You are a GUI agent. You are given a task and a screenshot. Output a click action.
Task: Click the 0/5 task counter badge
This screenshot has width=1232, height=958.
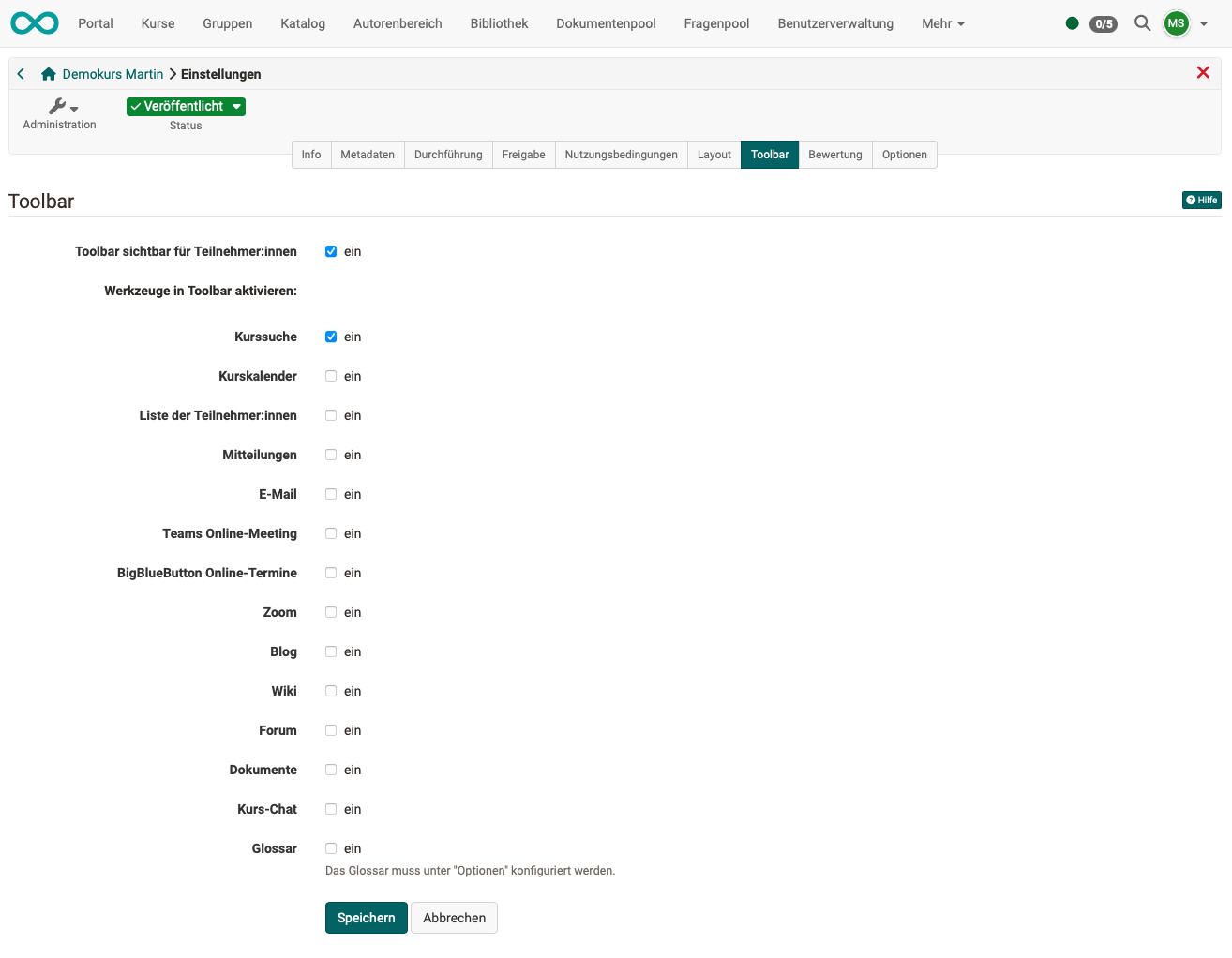tap(1103, 24)
